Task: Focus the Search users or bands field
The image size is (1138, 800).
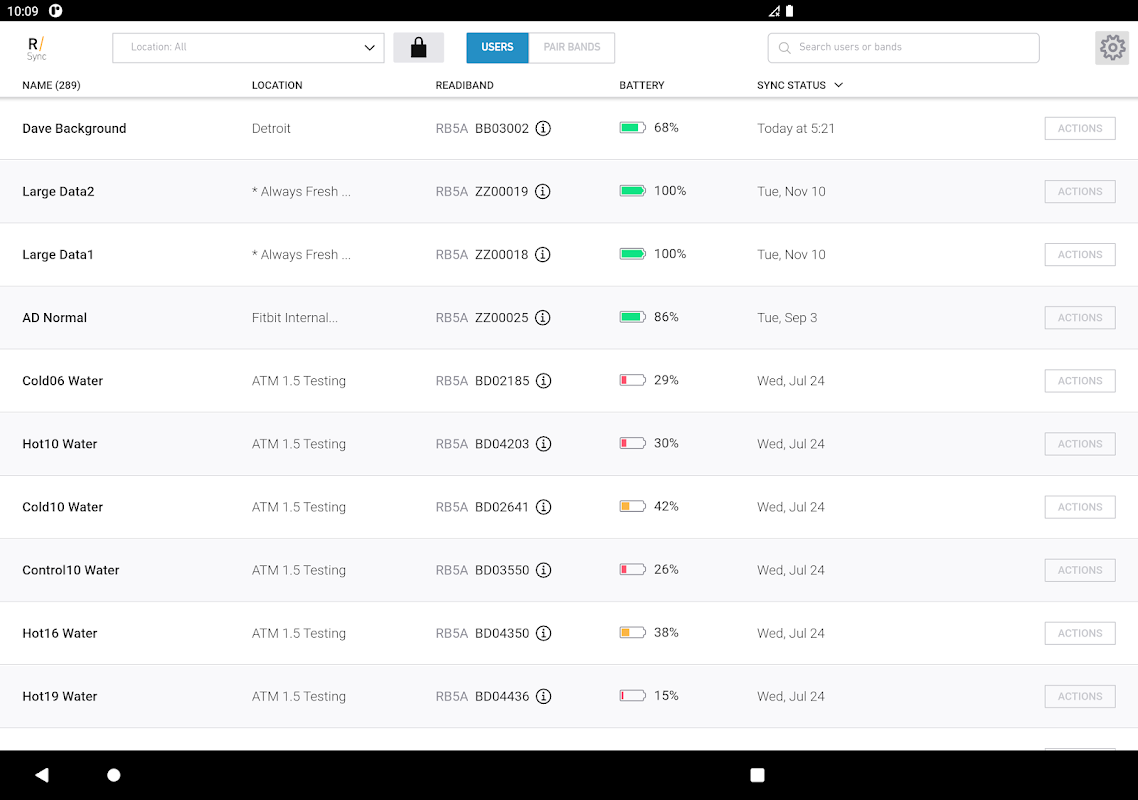Action: (x=904, y=48)
